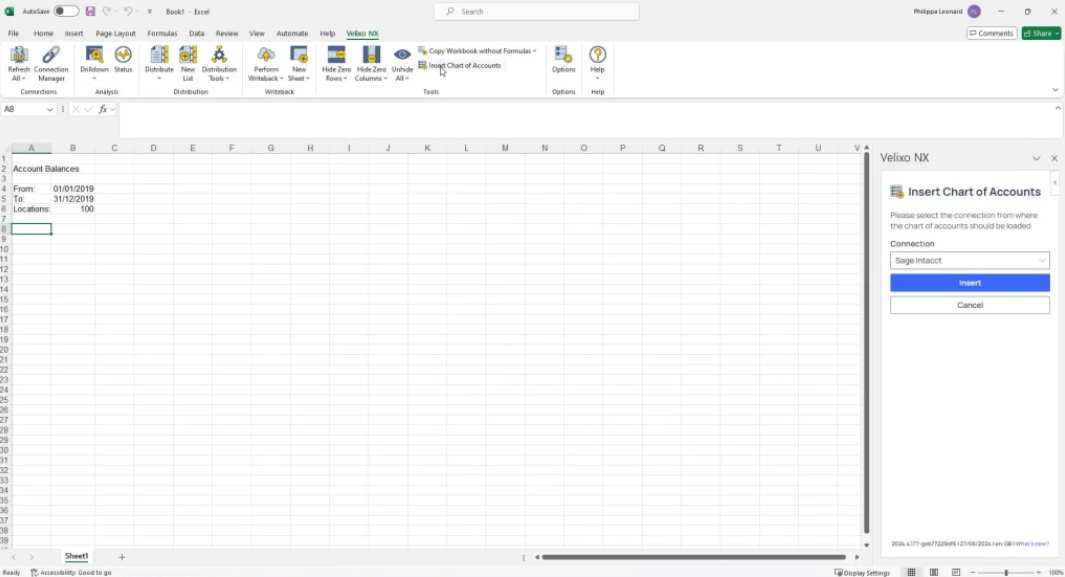Collapse the ribbon with the chevron
This screenshot has height=577, width=1065.
(1055, 90)
